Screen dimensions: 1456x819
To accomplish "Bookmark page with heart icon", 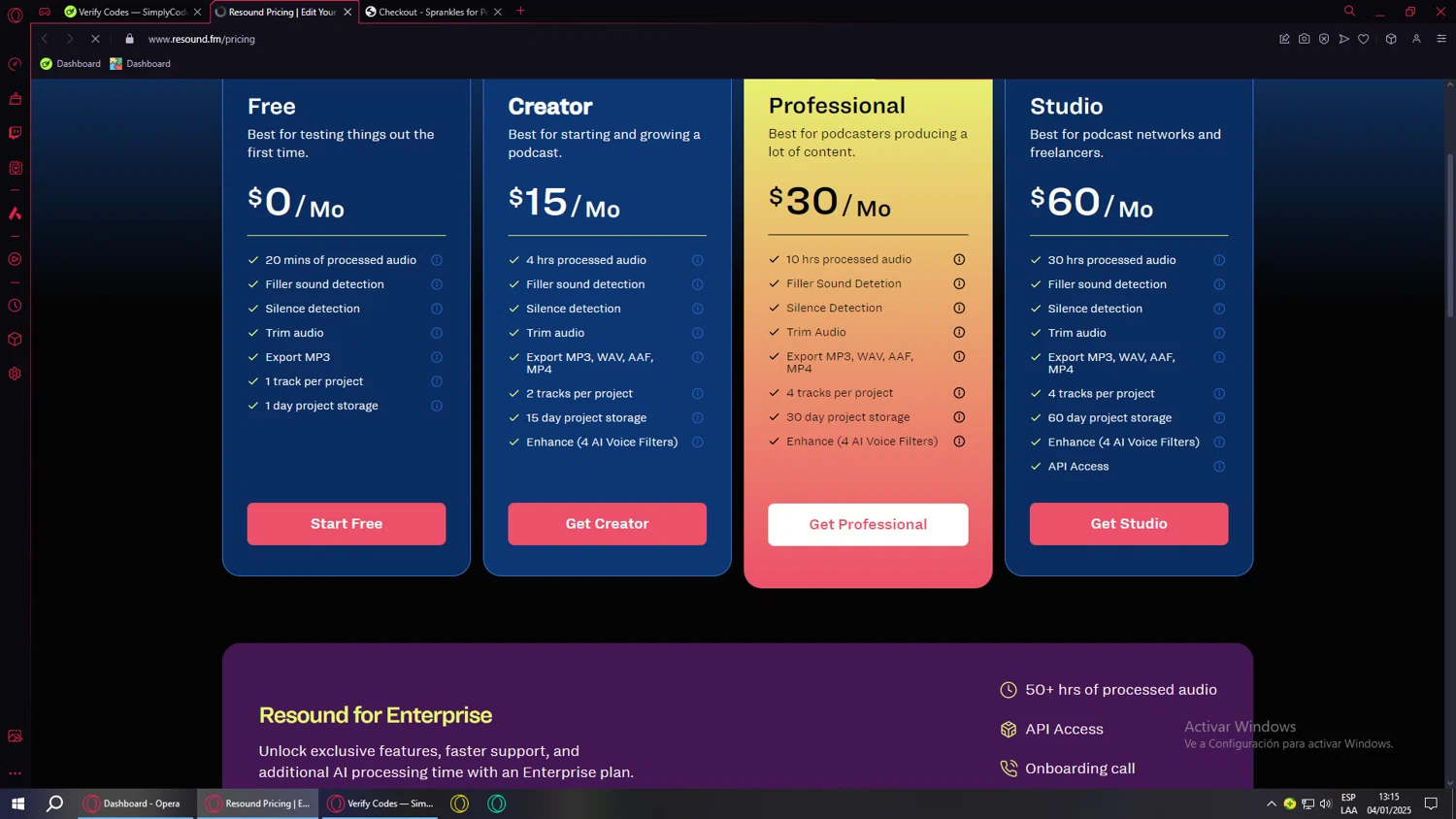I will click(1364, 39).
